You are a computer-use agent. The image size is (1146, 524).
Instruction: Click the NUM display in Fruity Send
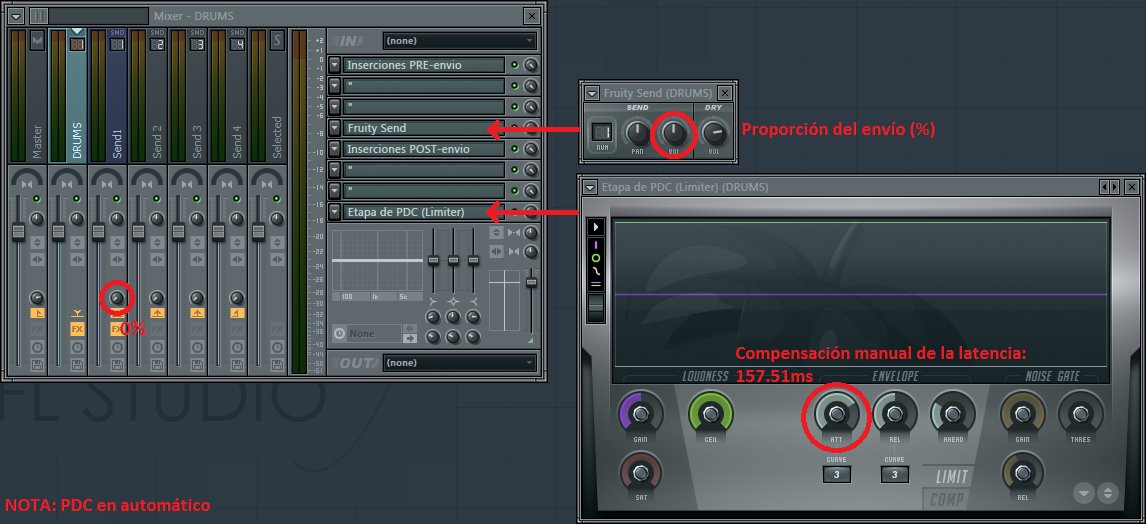click(x=602, y=132)
